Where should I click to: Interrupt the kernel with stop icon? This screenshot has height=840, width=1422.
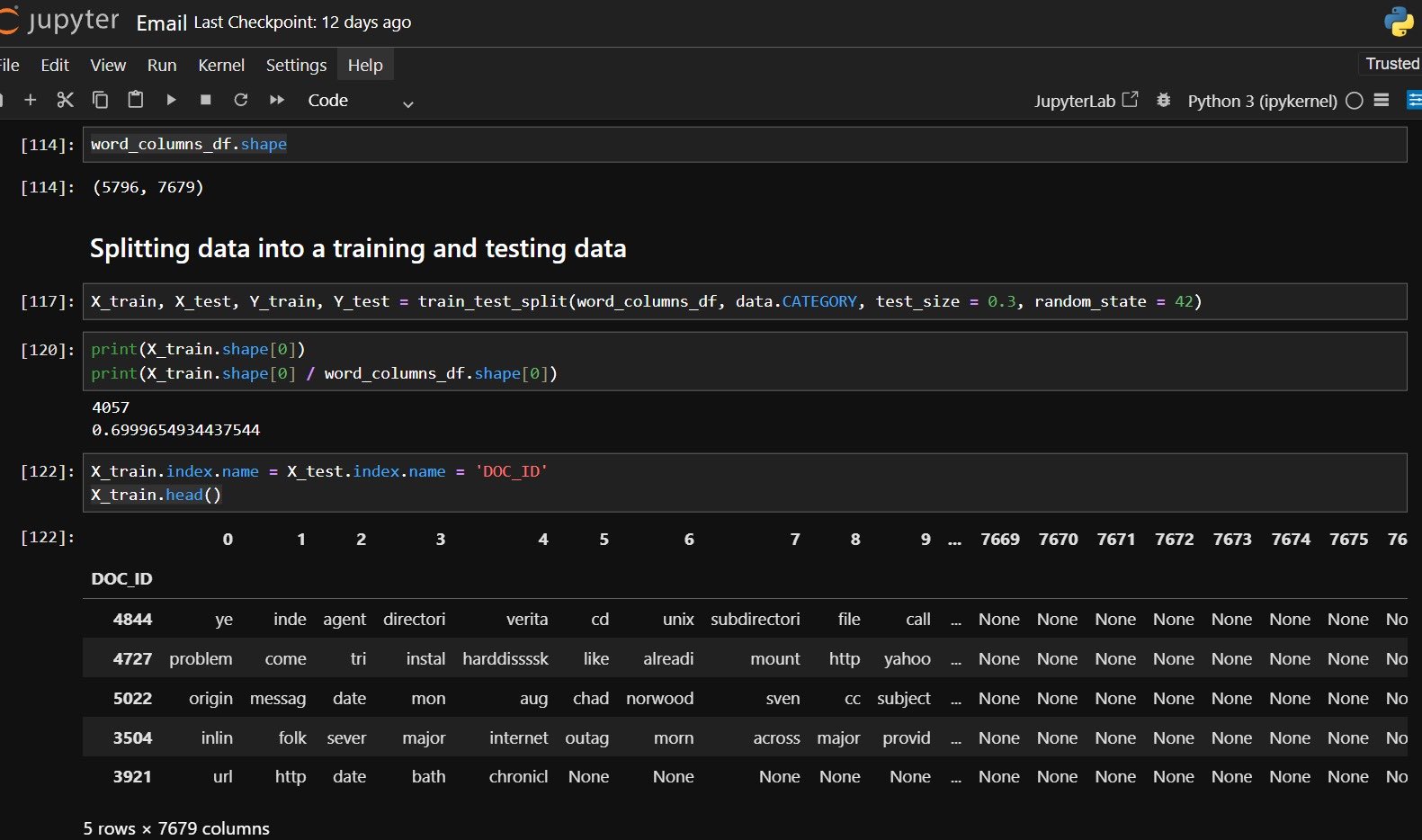coord(206,100)
